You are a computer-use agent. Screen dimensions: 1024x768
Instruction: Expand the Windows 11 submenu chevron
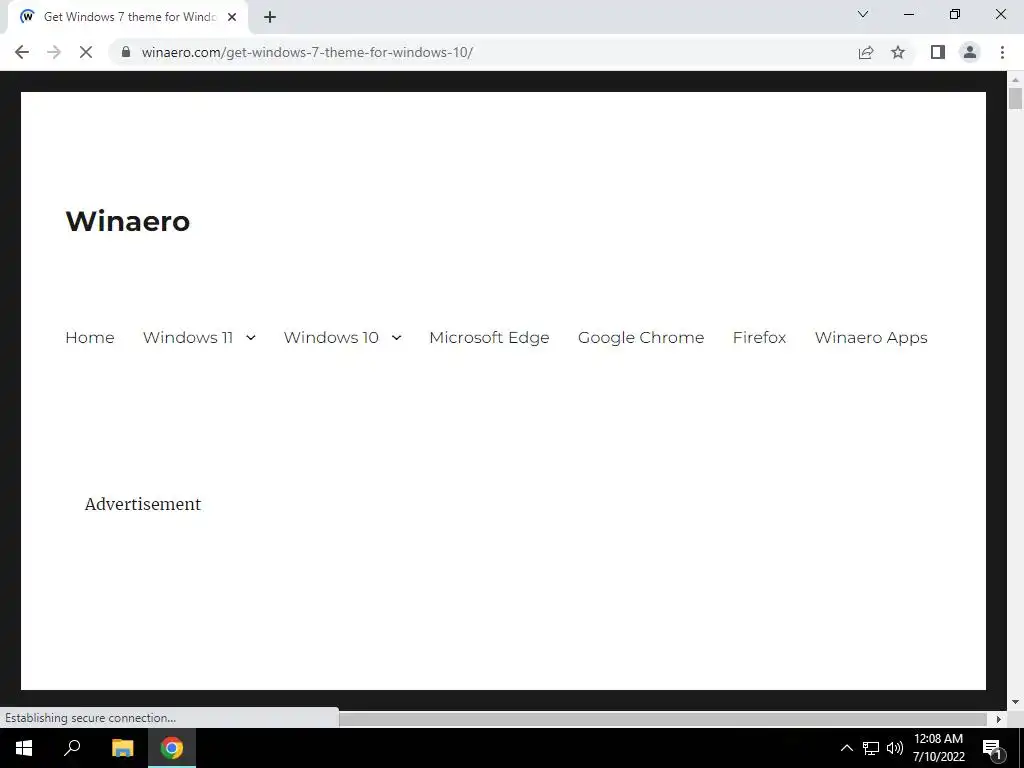point(251,338)
